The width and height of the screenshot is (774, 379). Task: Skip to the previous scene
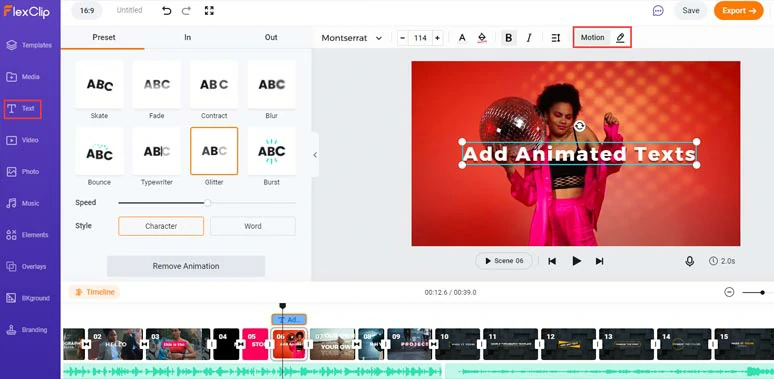tap(552, 261)
